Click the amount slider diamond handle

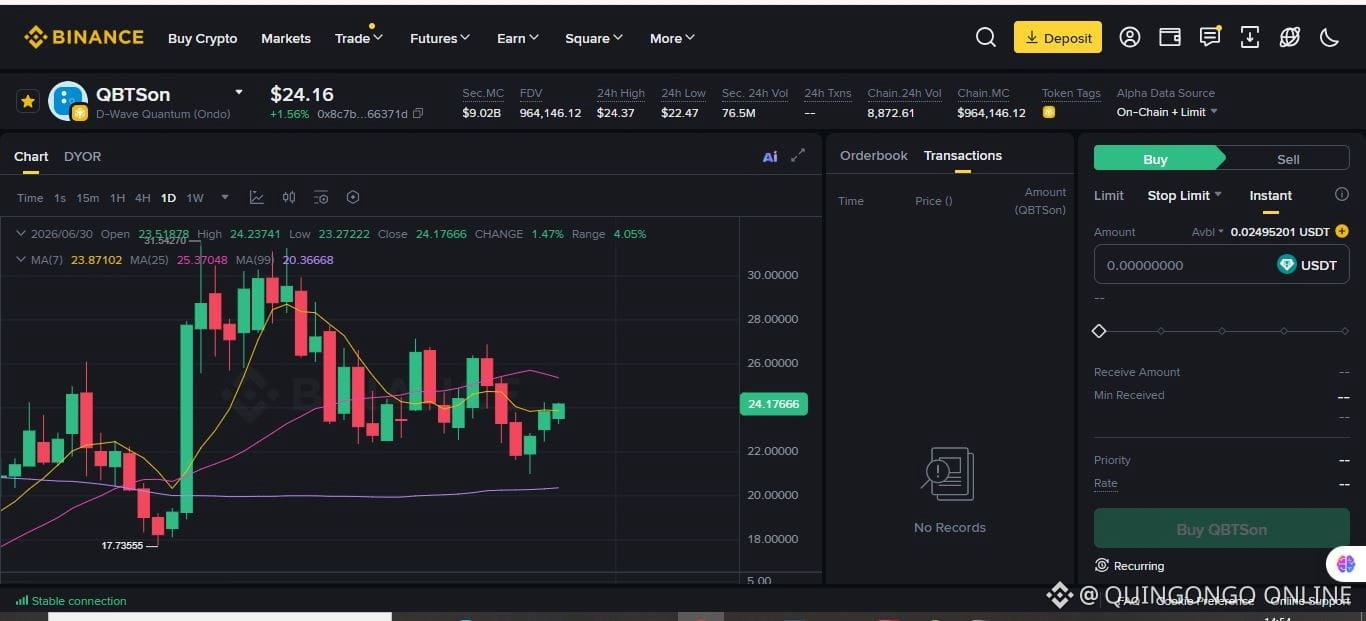click(x=1099, y=330)
